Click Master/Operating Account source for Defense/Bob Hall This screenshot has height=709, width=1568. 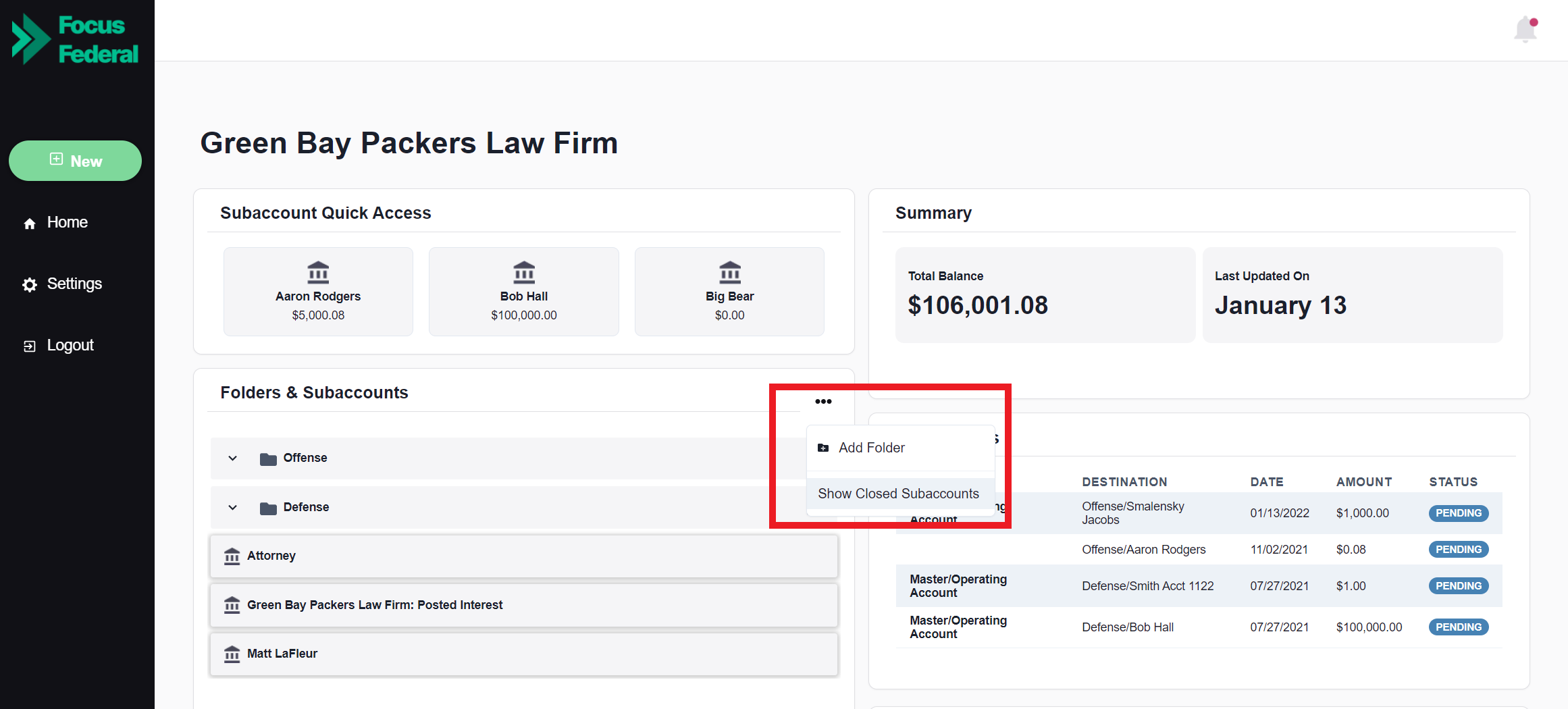958,627
